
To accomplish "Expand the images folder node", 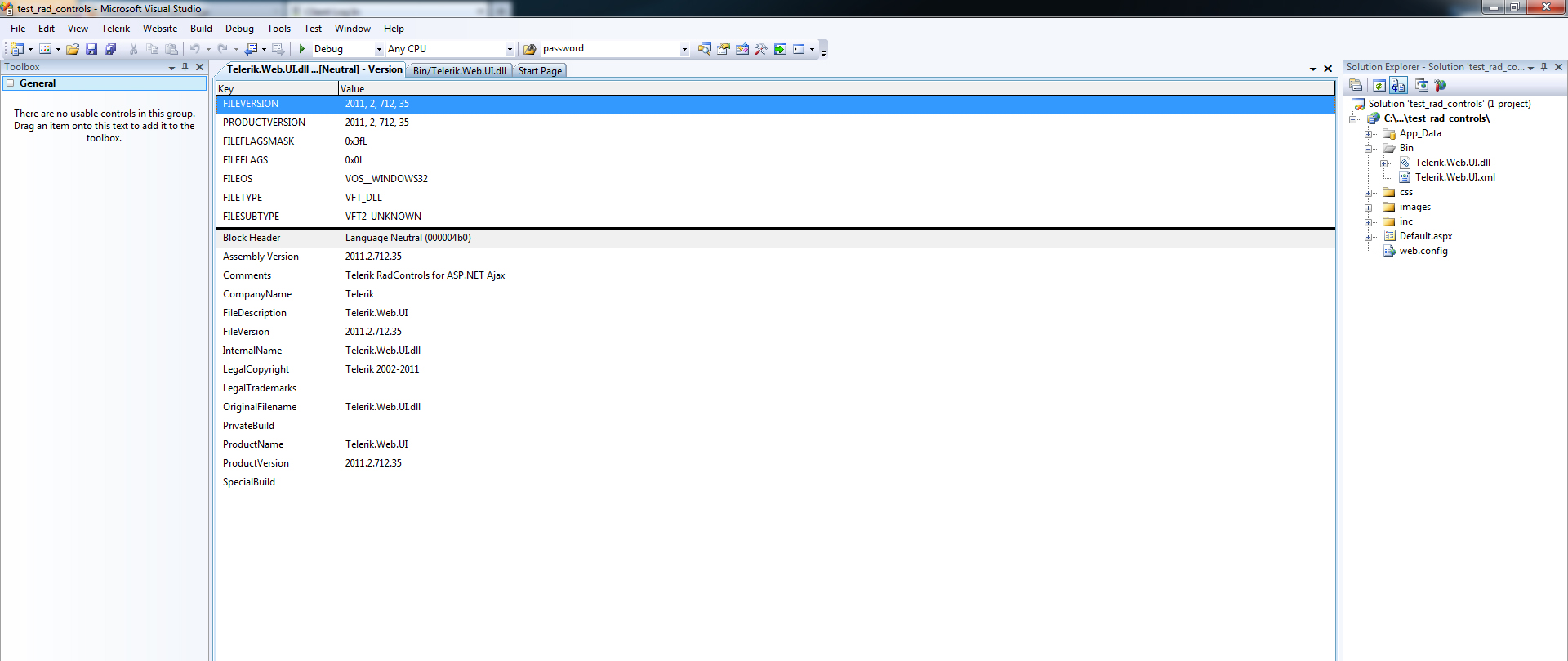I will pos(1369,208).
